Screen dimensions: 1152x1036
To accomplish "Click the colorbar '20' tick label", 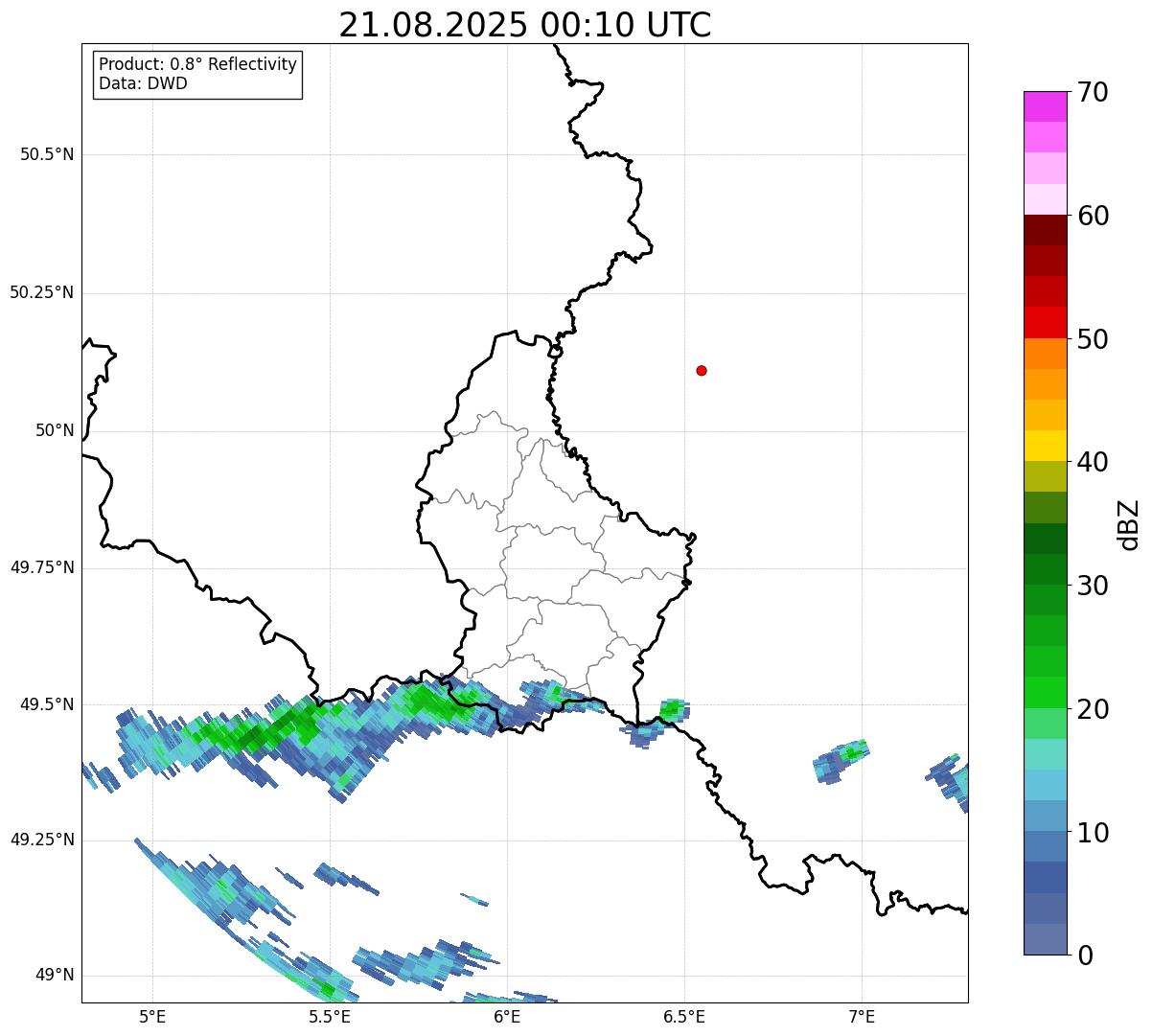I will [1093, 709].
